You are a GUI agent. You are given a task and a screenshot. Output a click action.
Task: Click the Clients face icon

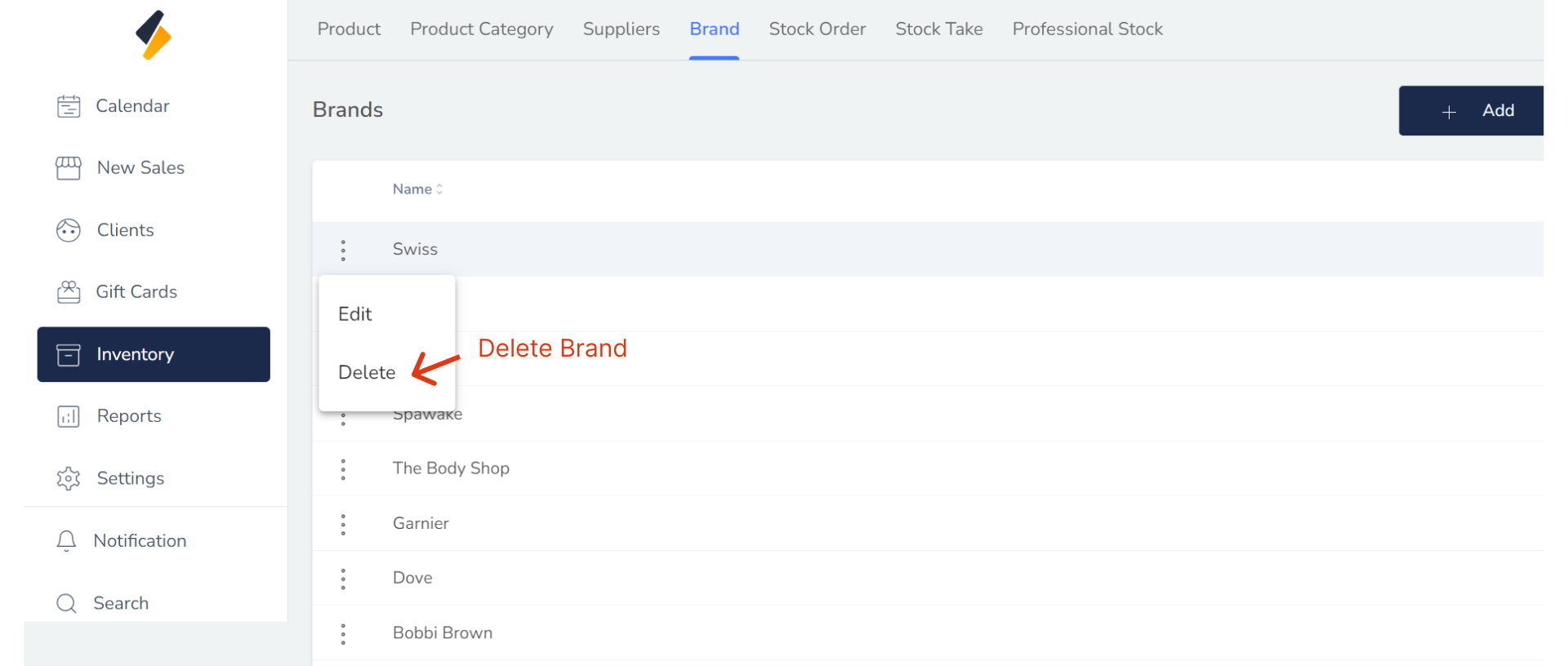point(69,230)
